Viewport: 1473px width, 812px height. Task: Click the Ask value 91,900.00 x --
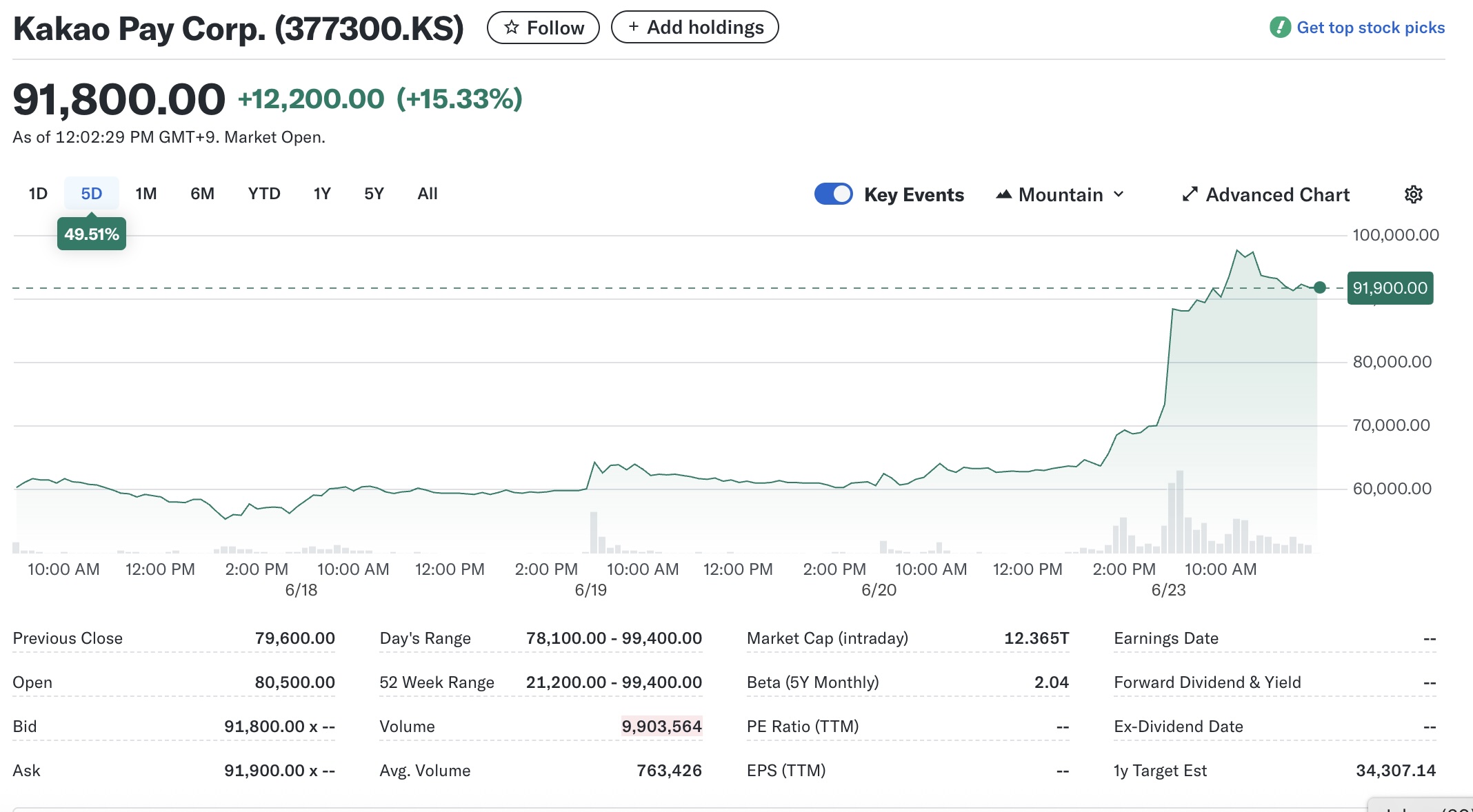pyautogui.click(x=280, y=771)
